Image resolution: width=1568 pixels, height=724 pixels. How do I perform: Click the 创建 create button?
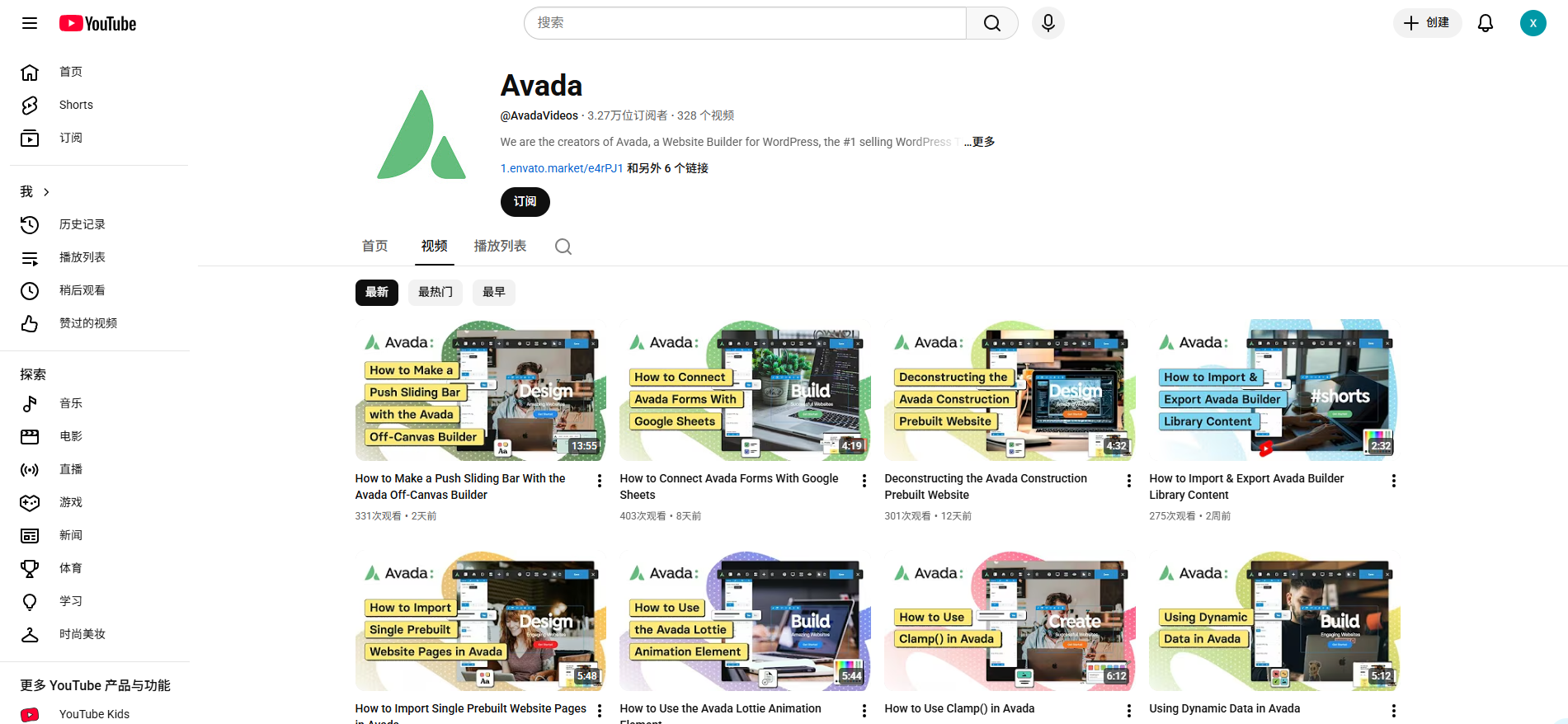pos(1428,23)
